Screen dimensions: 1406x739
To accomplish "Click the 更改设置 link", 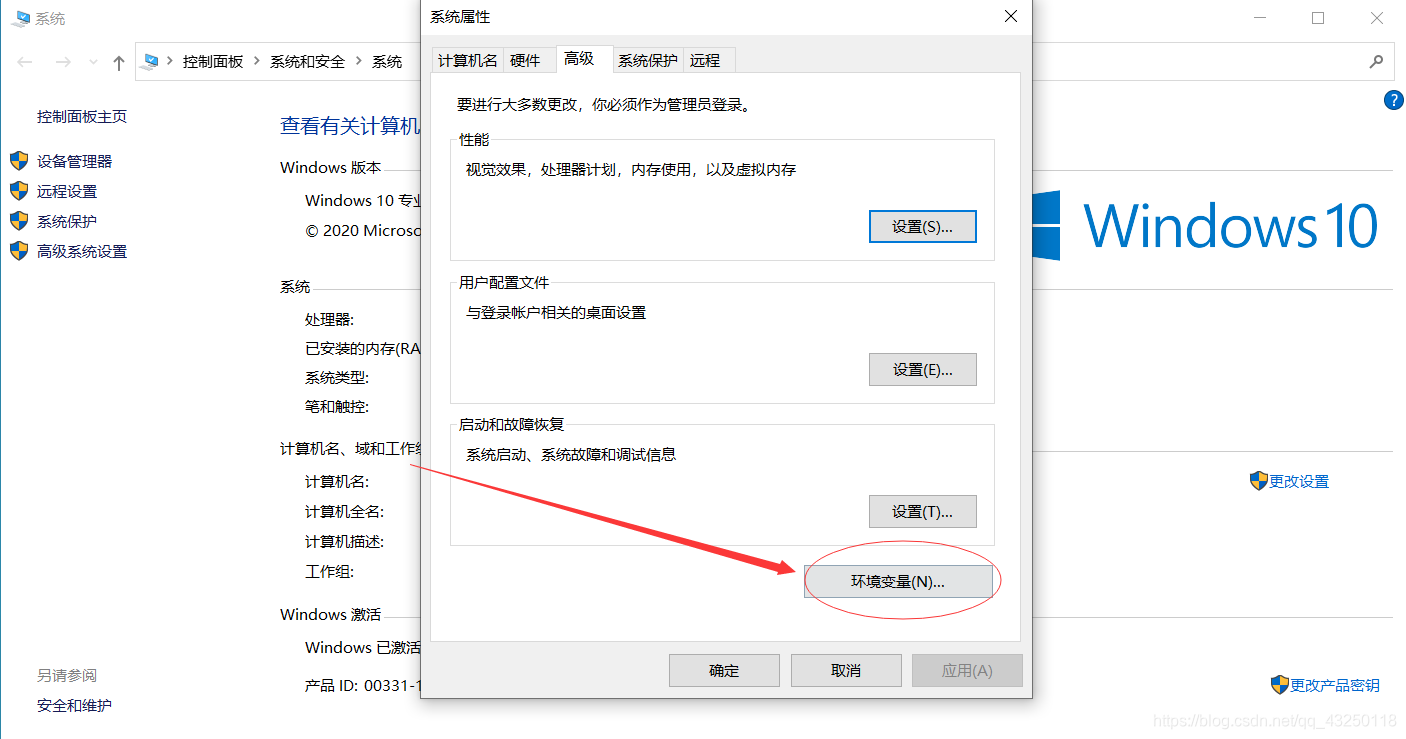I will [x=1297, y=481].
